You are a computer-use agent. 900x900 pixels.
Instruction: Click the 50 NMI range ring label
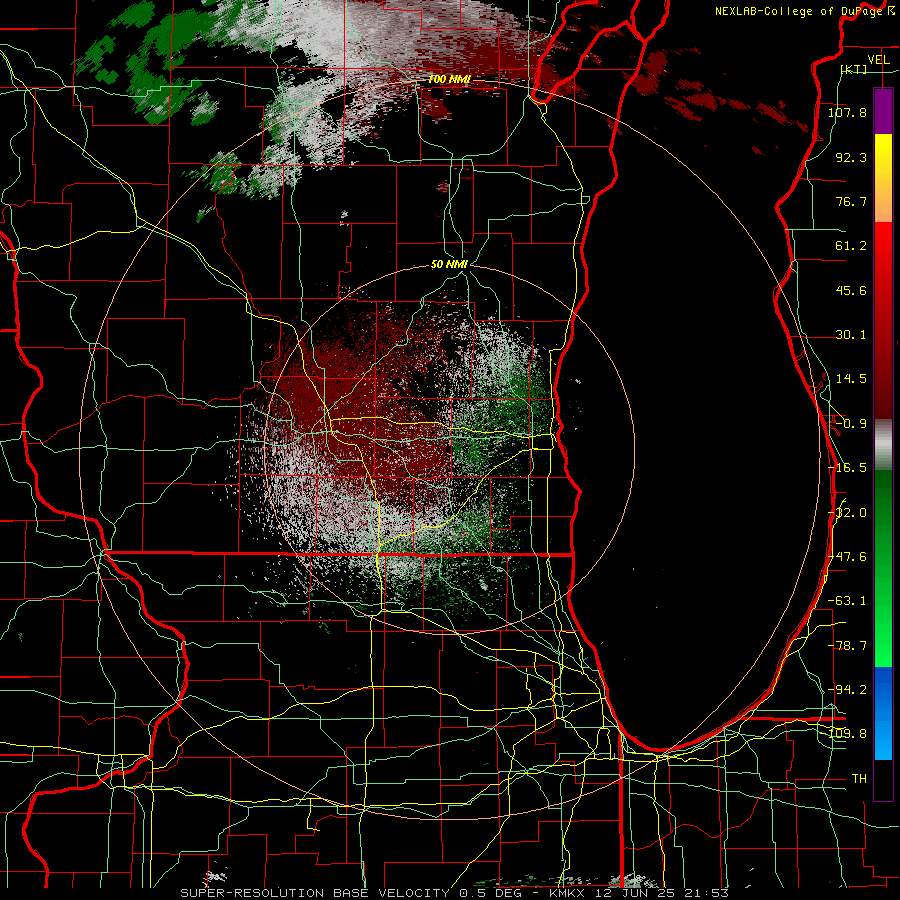tap(449, 264)
